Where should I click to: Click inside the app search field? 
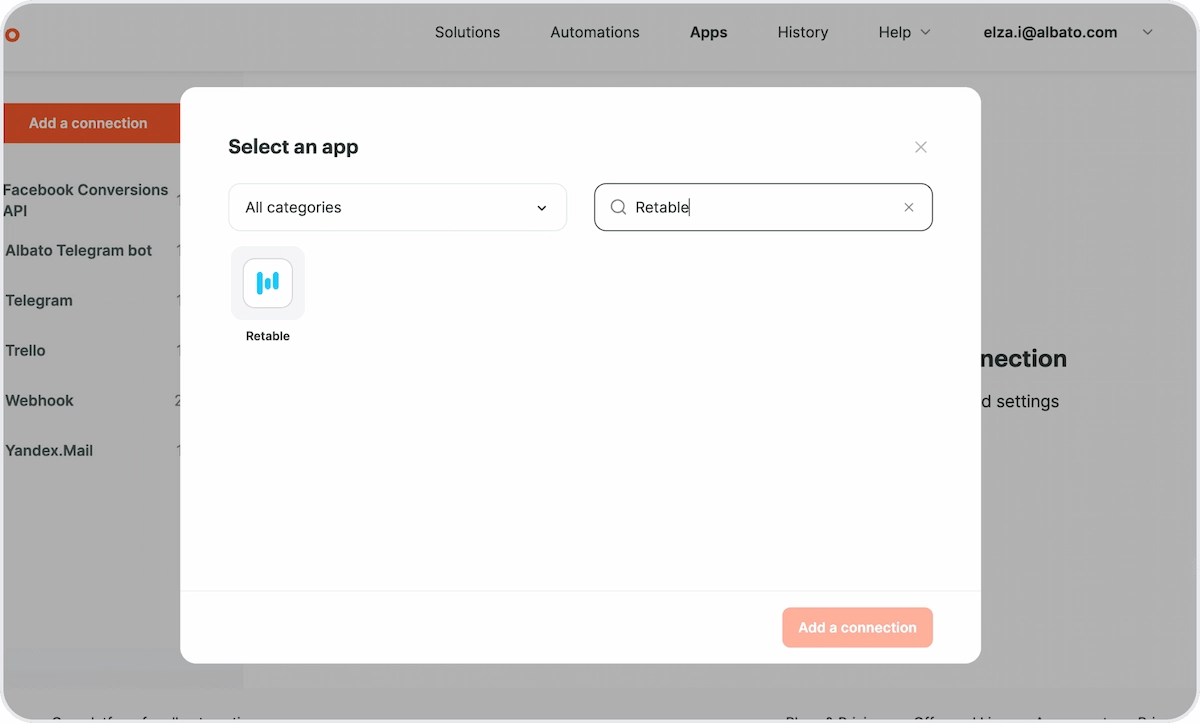point(763,207)
